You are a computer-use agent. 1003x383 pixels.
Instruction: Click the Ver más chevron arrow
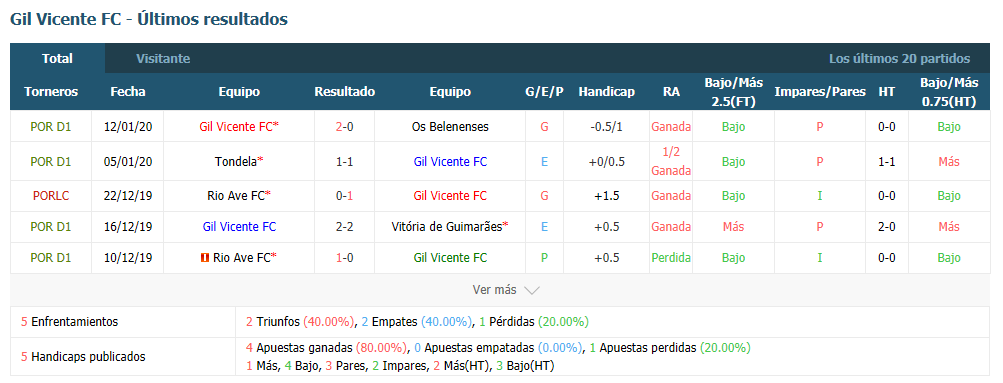532,290
